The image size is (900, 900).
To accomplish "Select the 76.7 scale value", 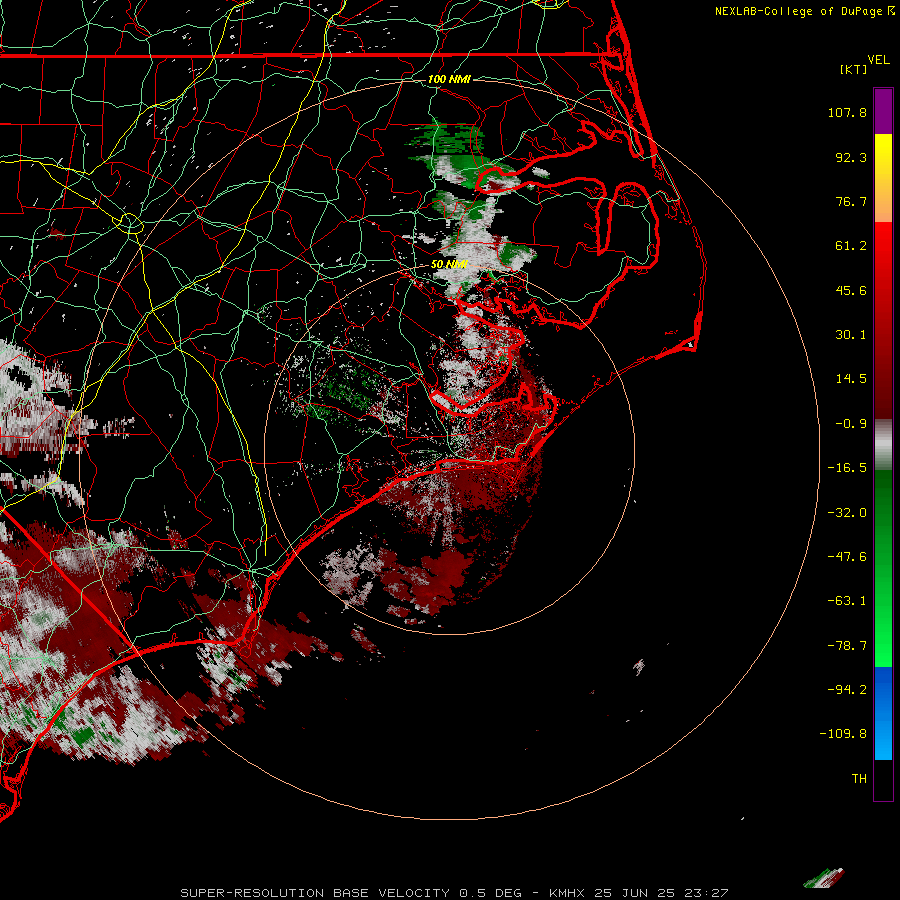I will [851, 201].
